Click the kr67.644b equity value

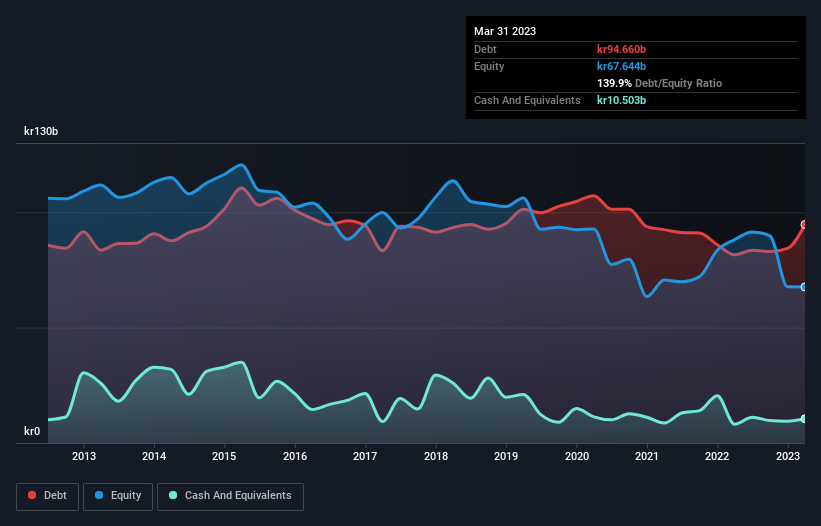(622, 66)
